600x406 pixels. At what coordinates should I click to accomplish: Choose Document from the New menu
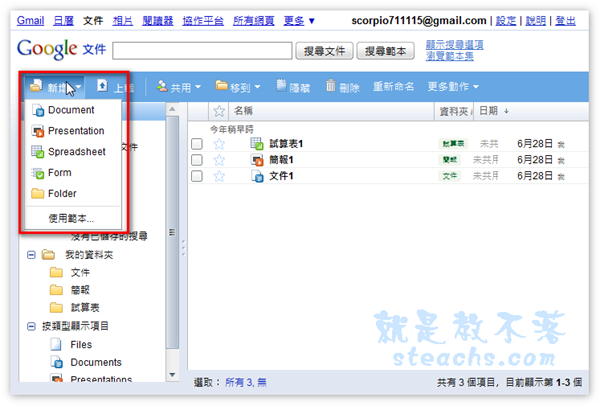tap(71, 110)
